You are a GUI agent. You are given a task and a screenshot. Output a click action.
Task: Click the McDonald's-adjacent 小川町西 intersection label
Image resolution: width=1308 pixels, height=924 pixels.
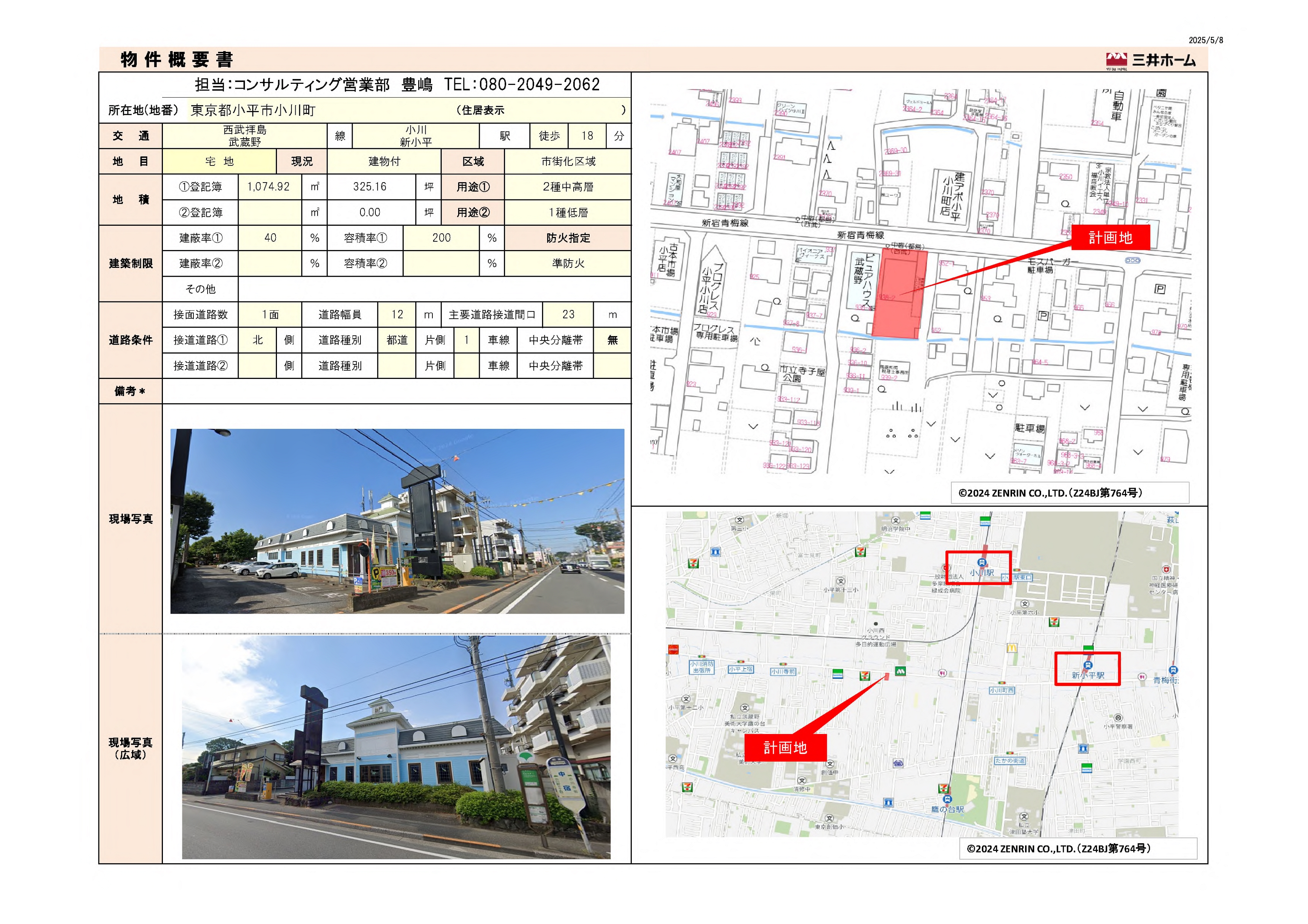pos(1002,690)
